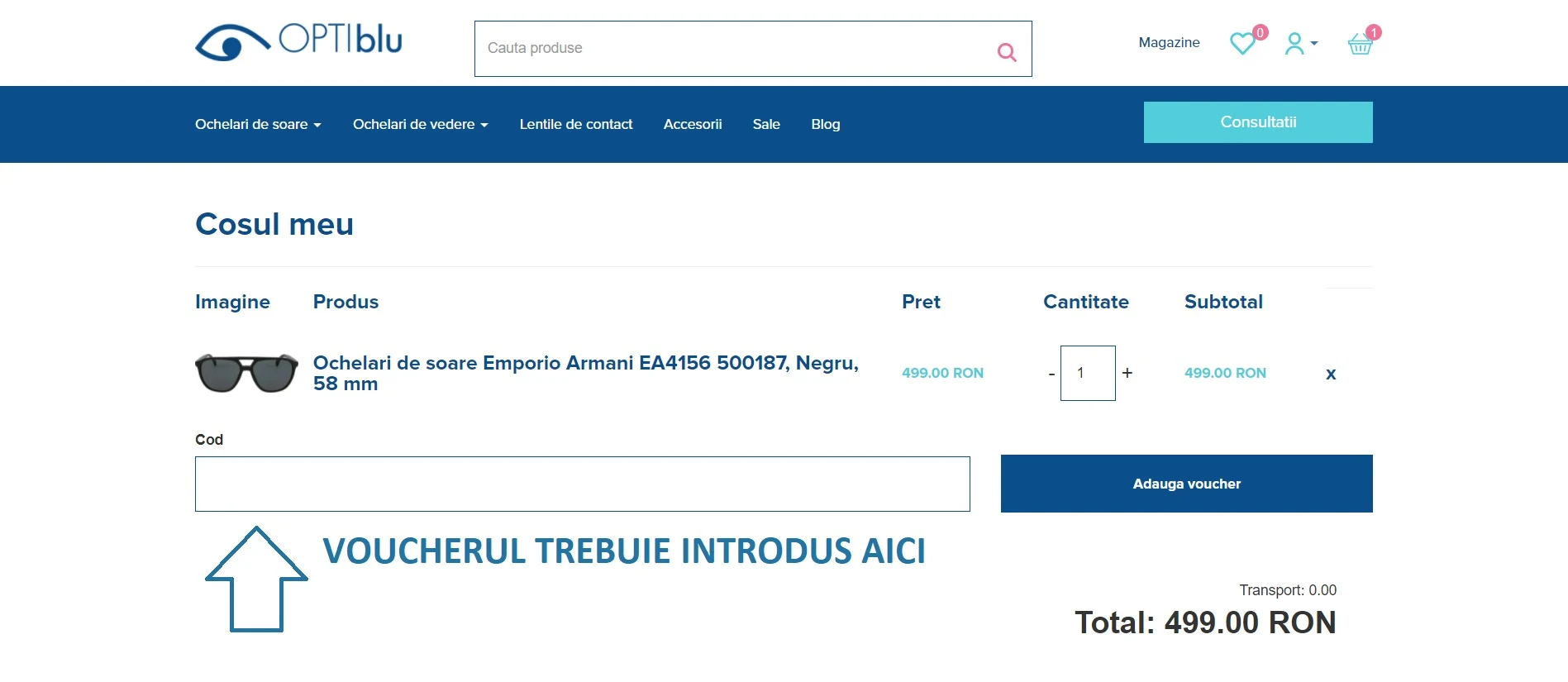The width and height of the screenshot is (1568, 682).
Task: Click the Pret column header
Action: pyautogui.click(x=921, y=302)
